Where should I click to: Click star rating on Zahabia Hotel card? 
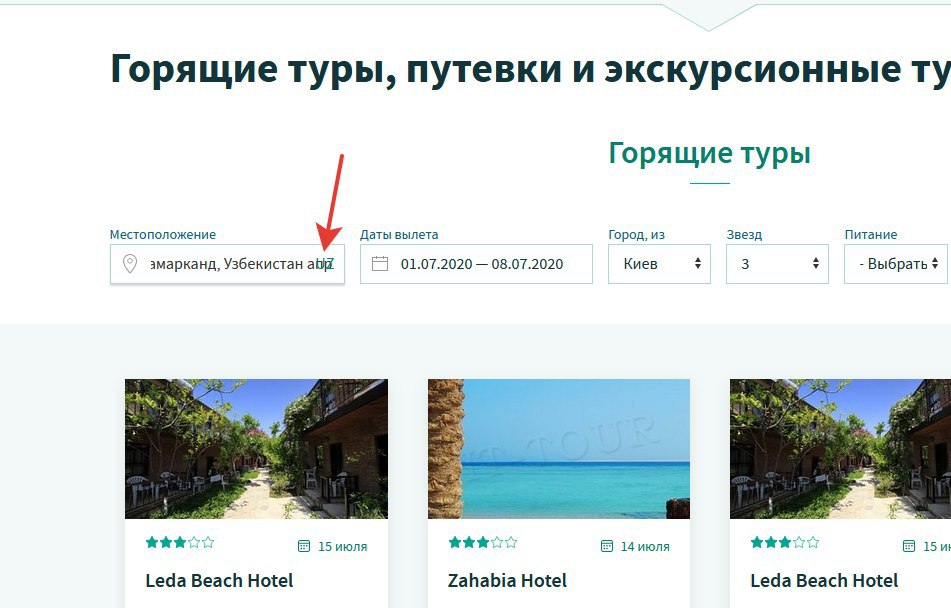coord(483,542)
